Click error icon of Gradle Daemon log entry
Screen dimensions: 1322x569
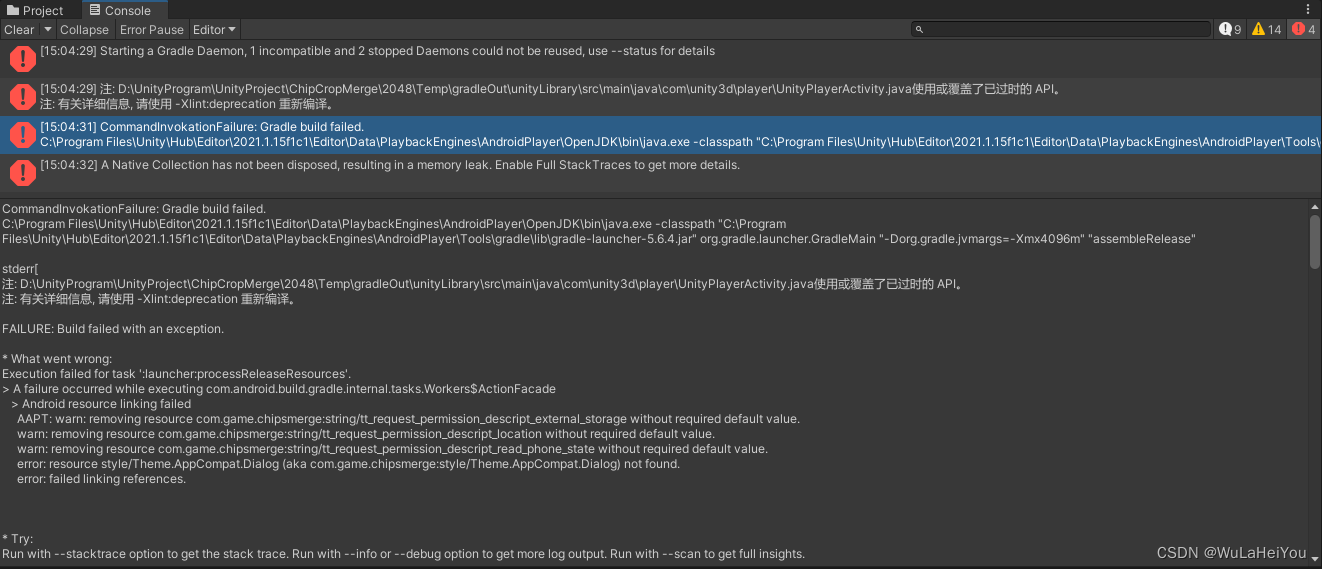[x=22, y=59]
